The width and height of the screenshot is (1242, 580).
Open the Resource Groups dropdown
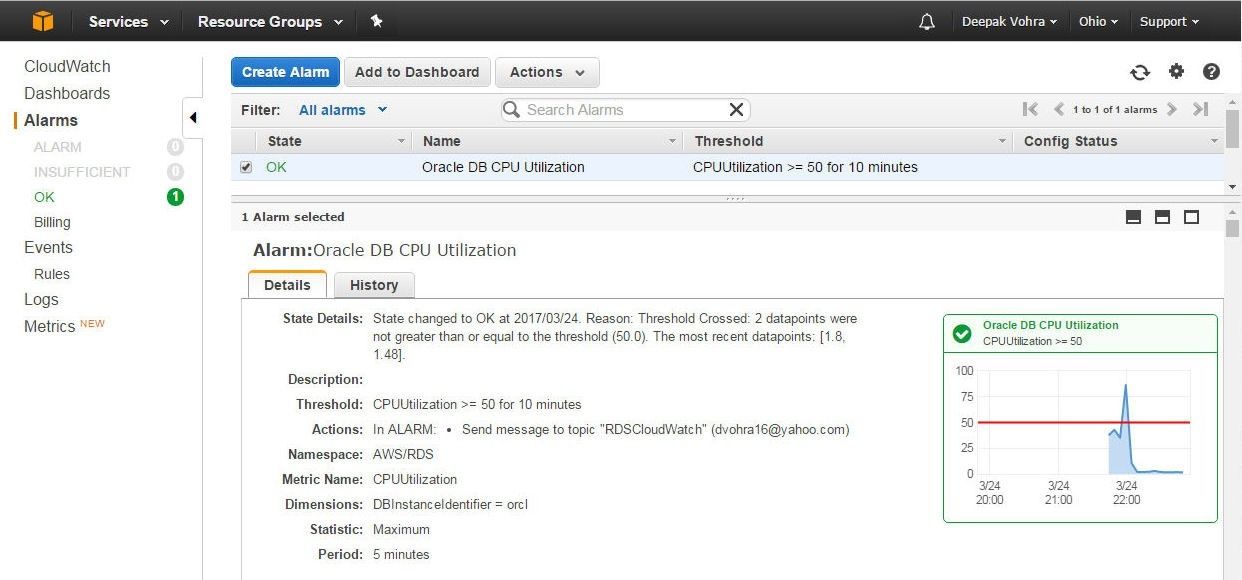pyautogui.click(x=270, y=21)
